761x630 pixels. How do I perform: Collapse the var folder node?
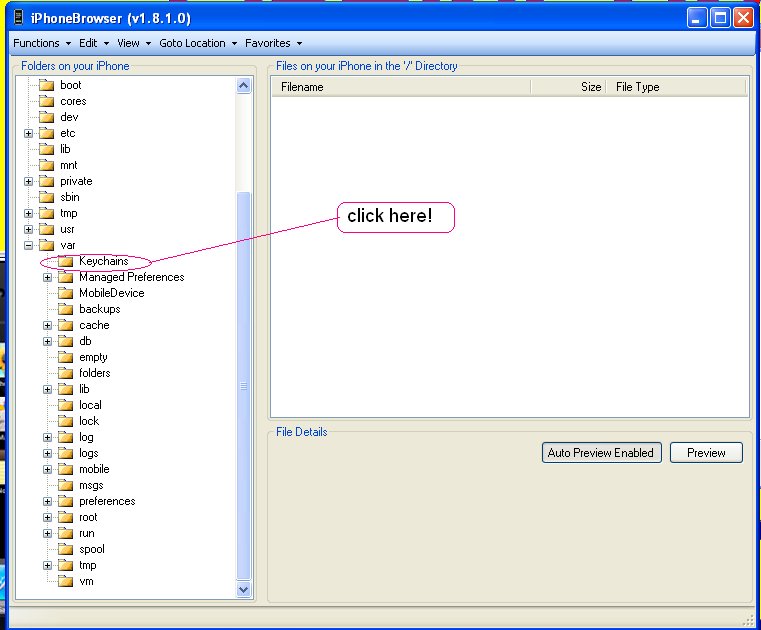click(29, 246)
